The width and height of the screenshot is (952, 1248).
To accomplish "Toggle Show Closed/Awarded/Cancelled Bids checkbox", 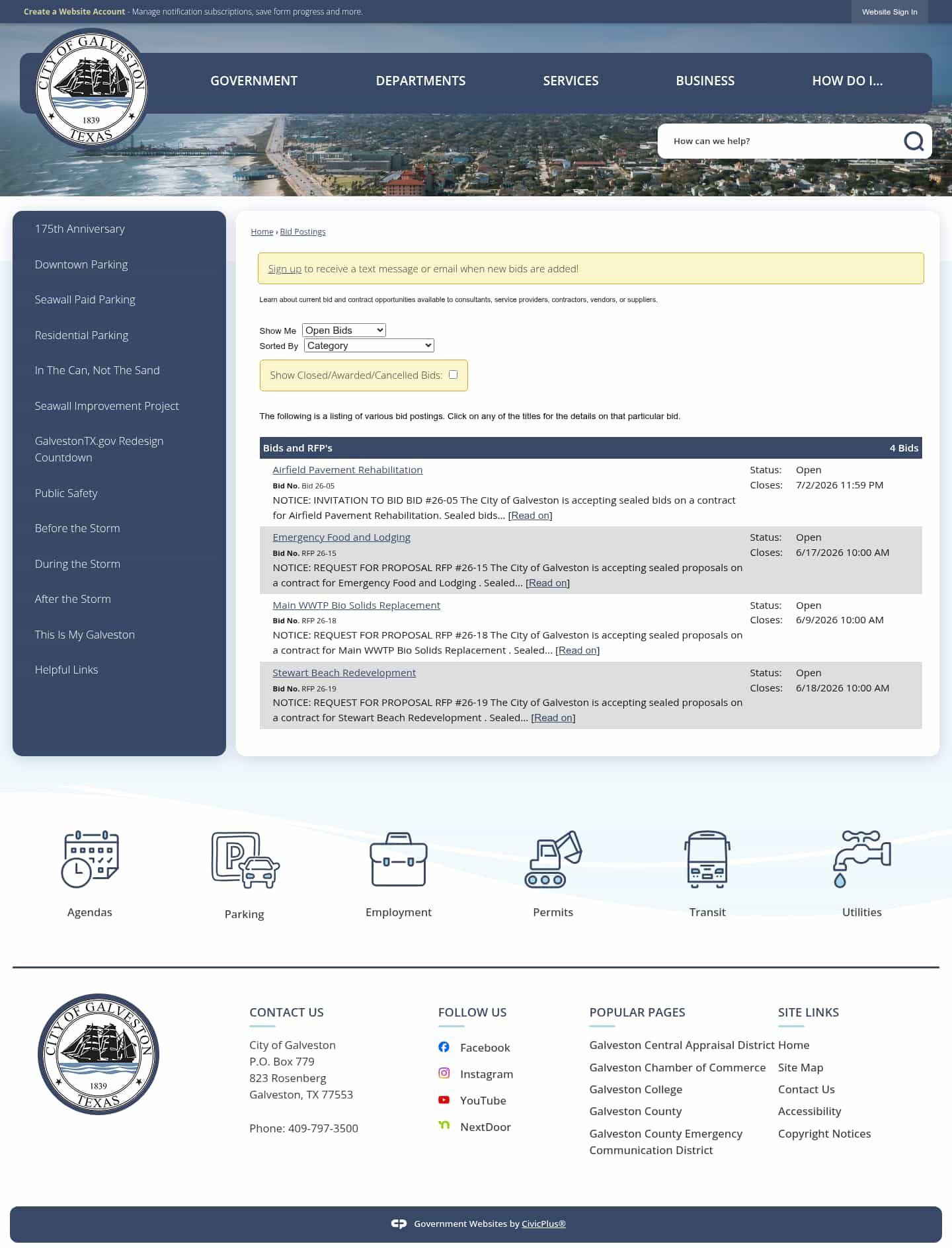I will click(453, 374).
